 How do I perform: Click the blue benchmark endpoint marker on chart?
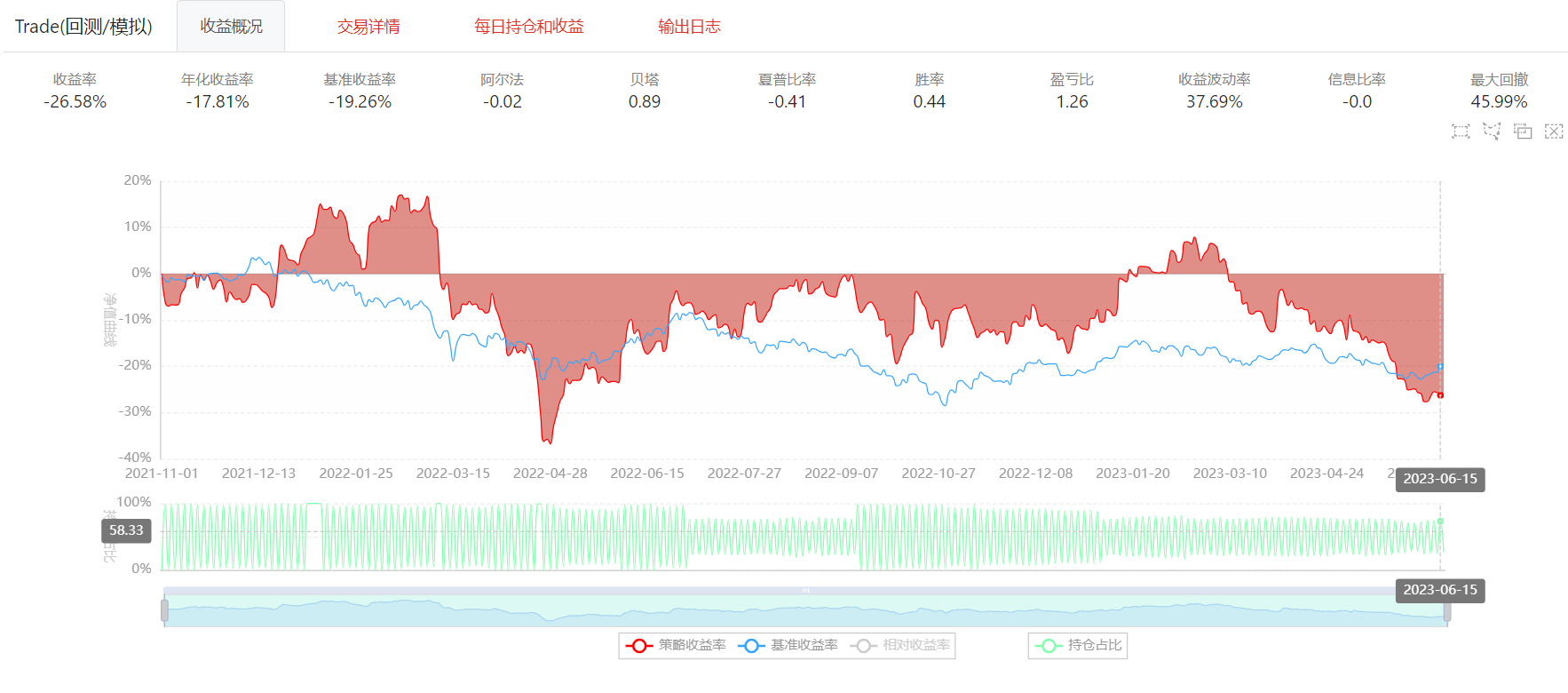(x=1440, y=366)
